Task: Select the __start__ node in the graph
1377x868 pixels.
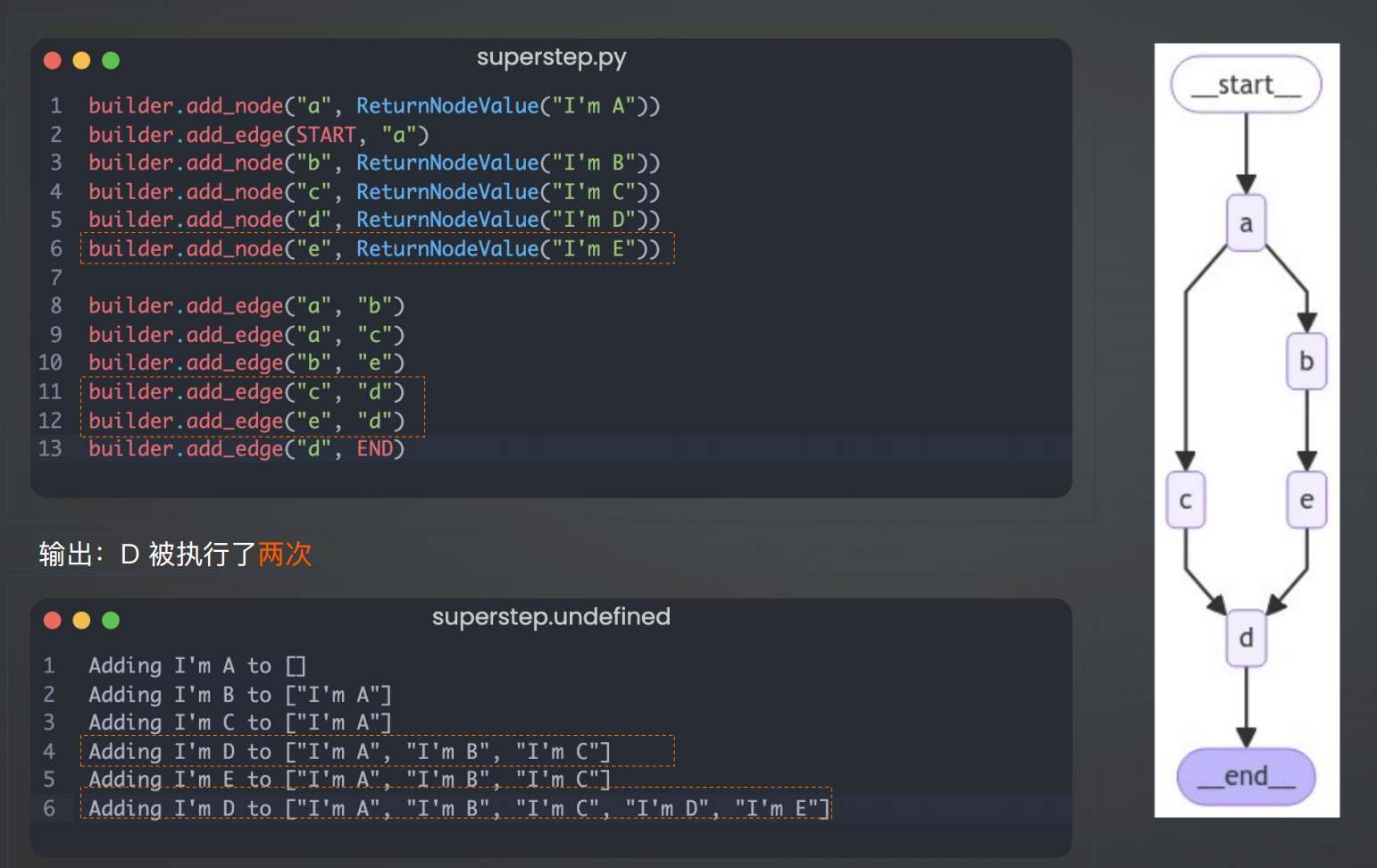Action: (1246, 85)
